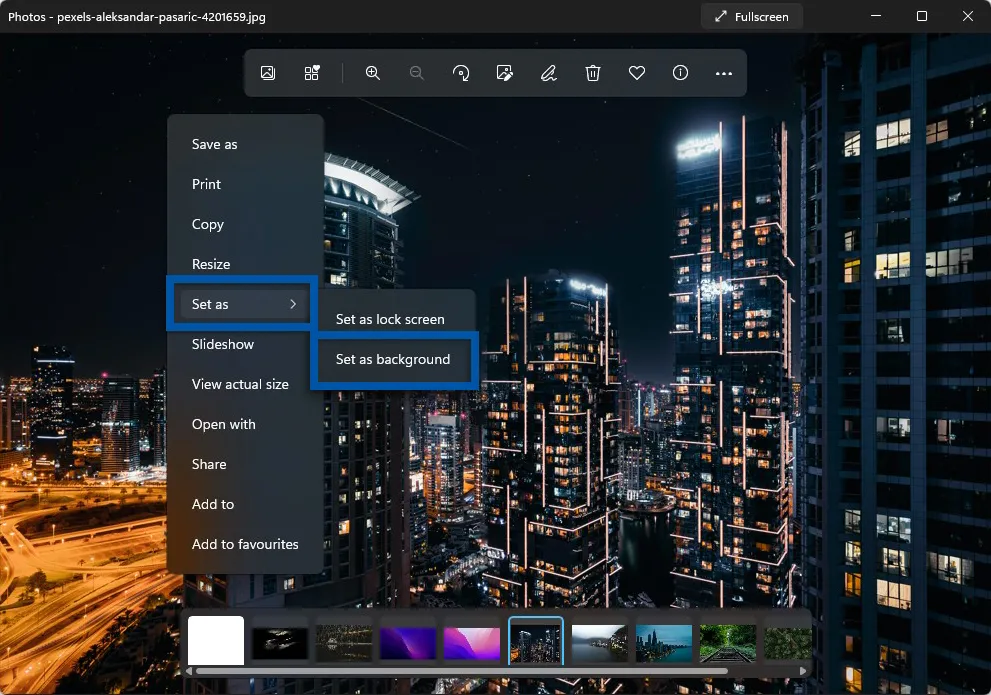The width and height of the screenshot is (991, 695).
Task: Open the edit image tool
Action: point(505,73)
